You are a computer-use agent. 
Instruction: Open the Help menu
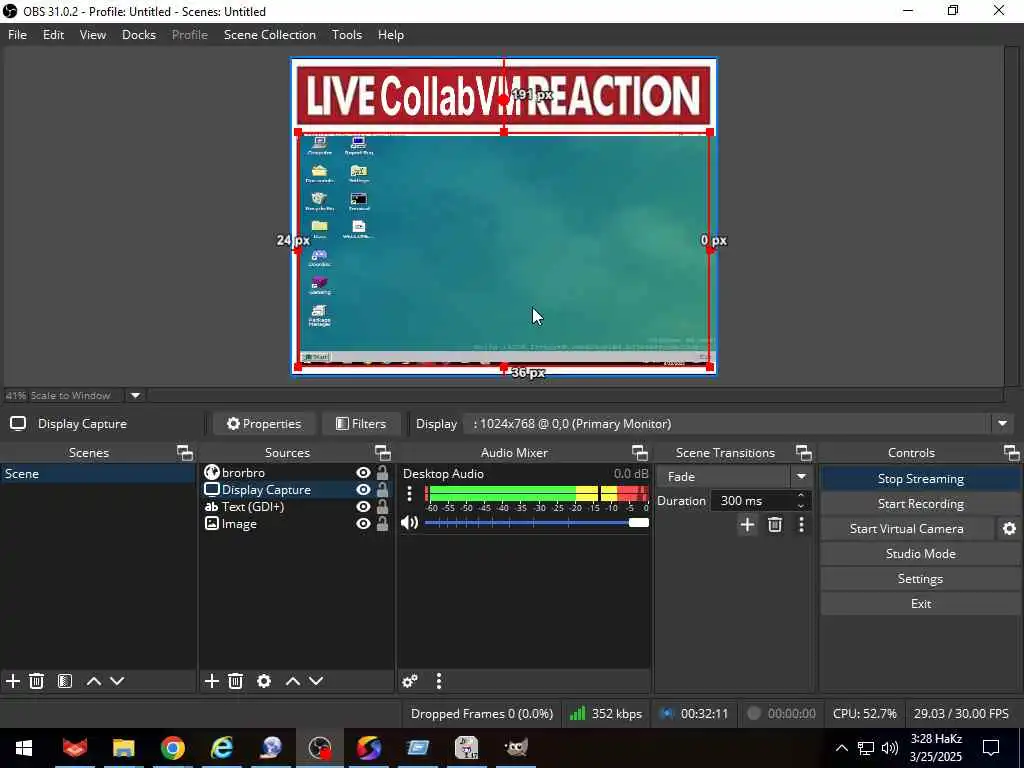point(391,35)
